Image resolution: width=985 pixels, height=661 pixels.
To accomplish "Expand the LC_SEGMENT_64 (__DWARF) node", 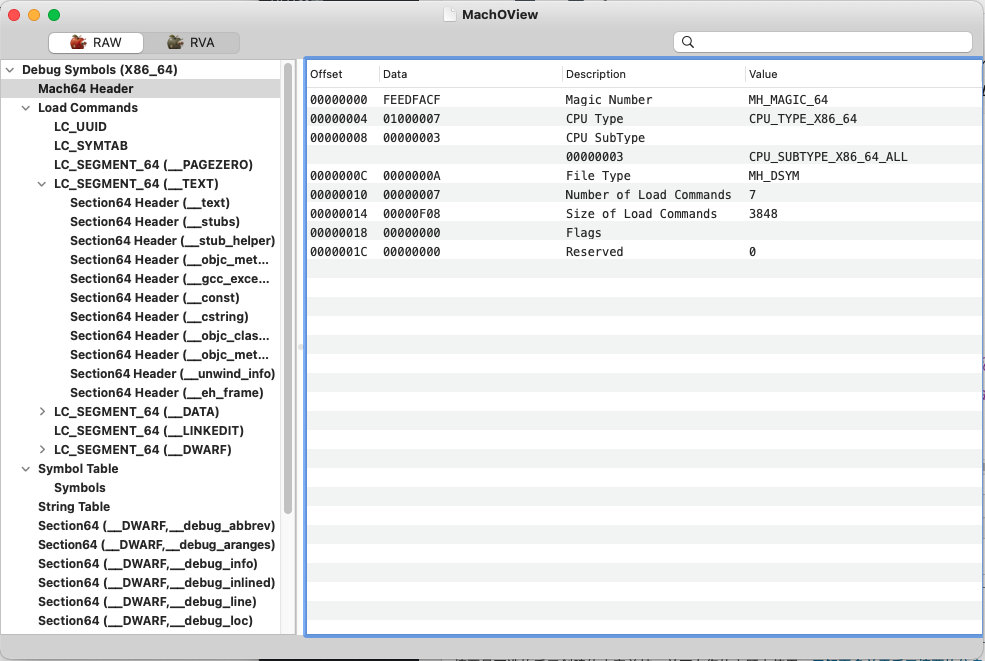I will [42, 450].
